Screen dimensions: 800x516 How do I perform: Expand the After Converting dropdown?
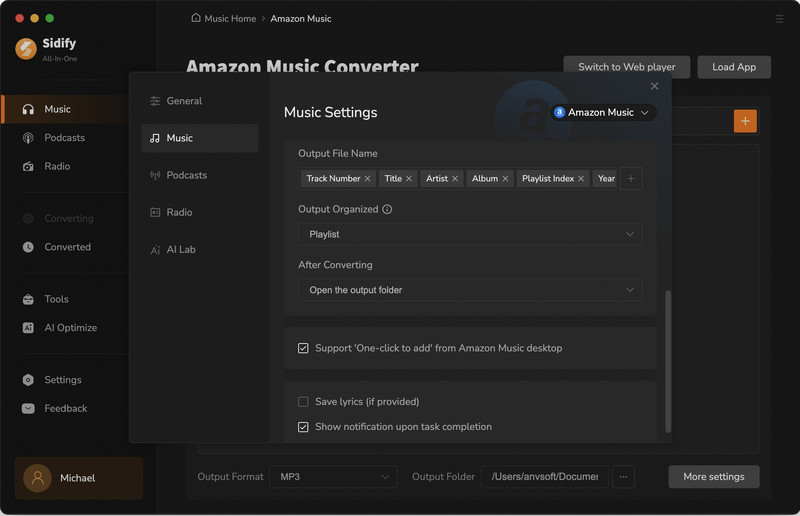[470, 290]
